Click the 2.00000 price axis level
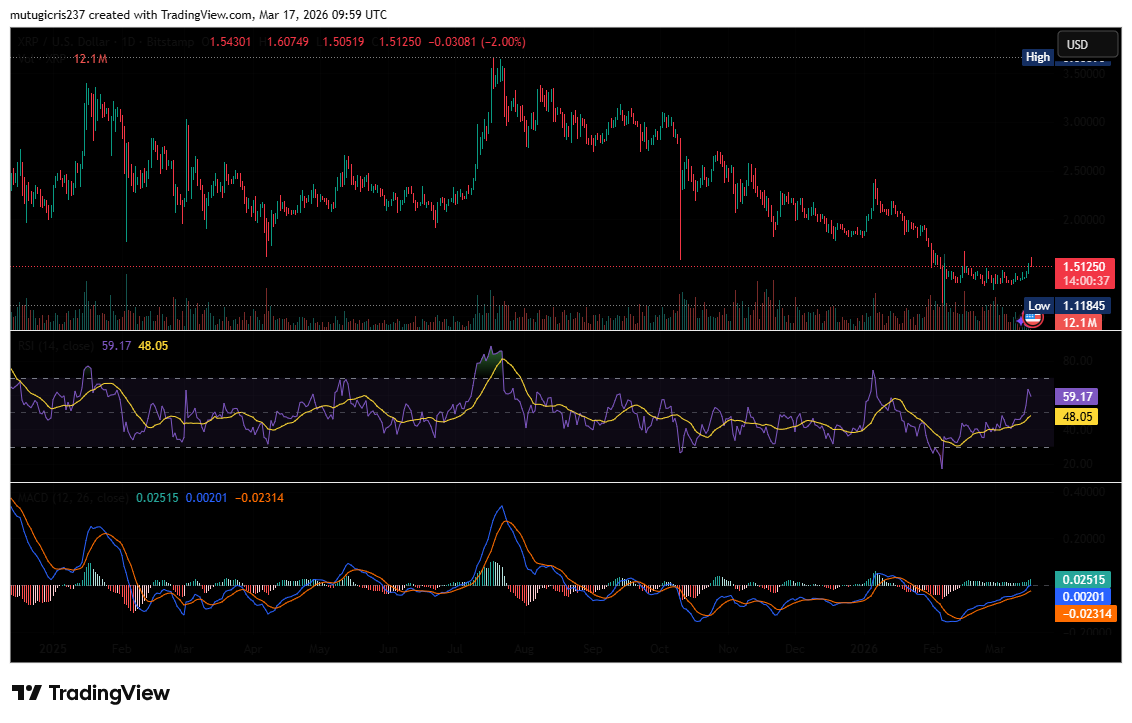 (x=1084, y=220)
